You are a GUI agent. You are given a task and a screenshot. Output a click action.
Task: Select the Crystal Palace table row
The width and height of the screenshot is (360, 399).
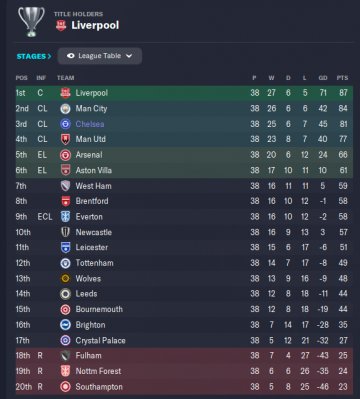pyautogui.click(x=184, y=340)
